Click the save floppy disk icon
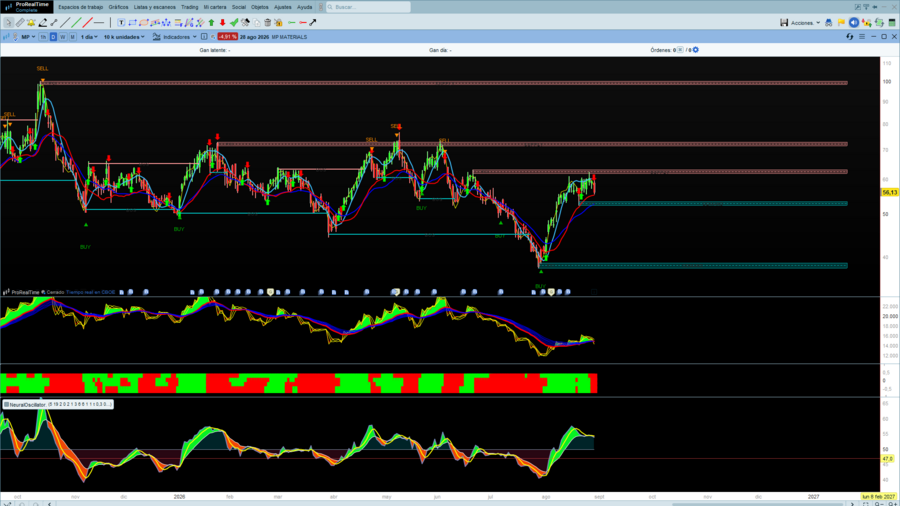 click(783, 22)
